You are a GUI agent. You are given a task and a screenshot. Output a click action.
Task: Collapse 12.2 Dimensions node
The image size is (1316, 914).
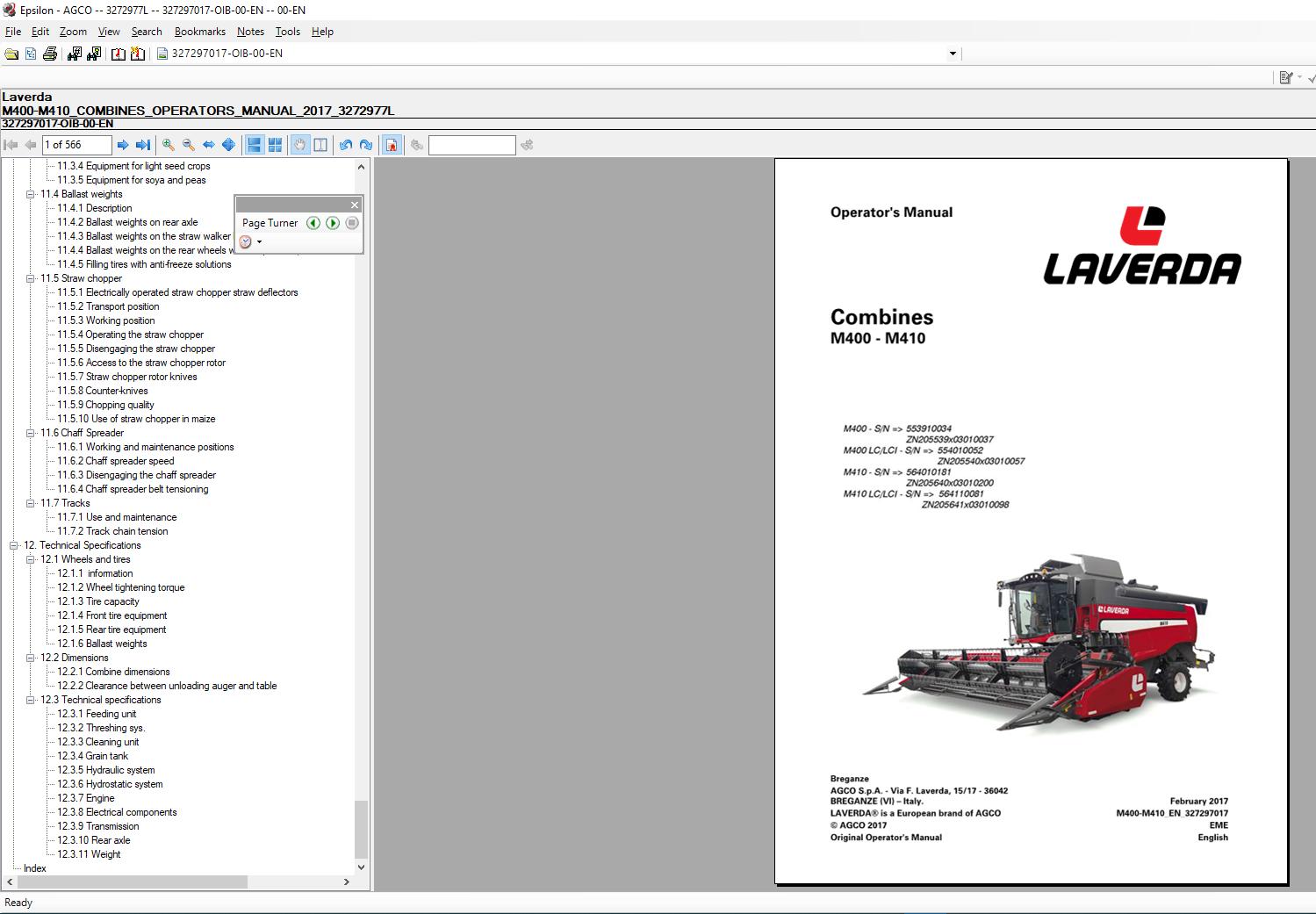click(31, 658)
